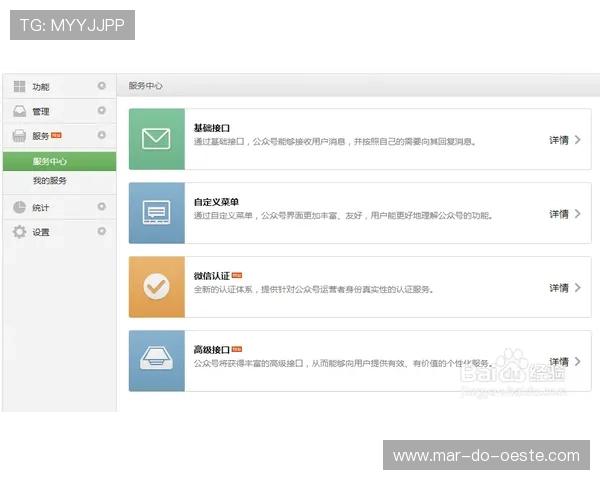Expand the 设置 section arrow
The image size is (600, 480).
101,231
